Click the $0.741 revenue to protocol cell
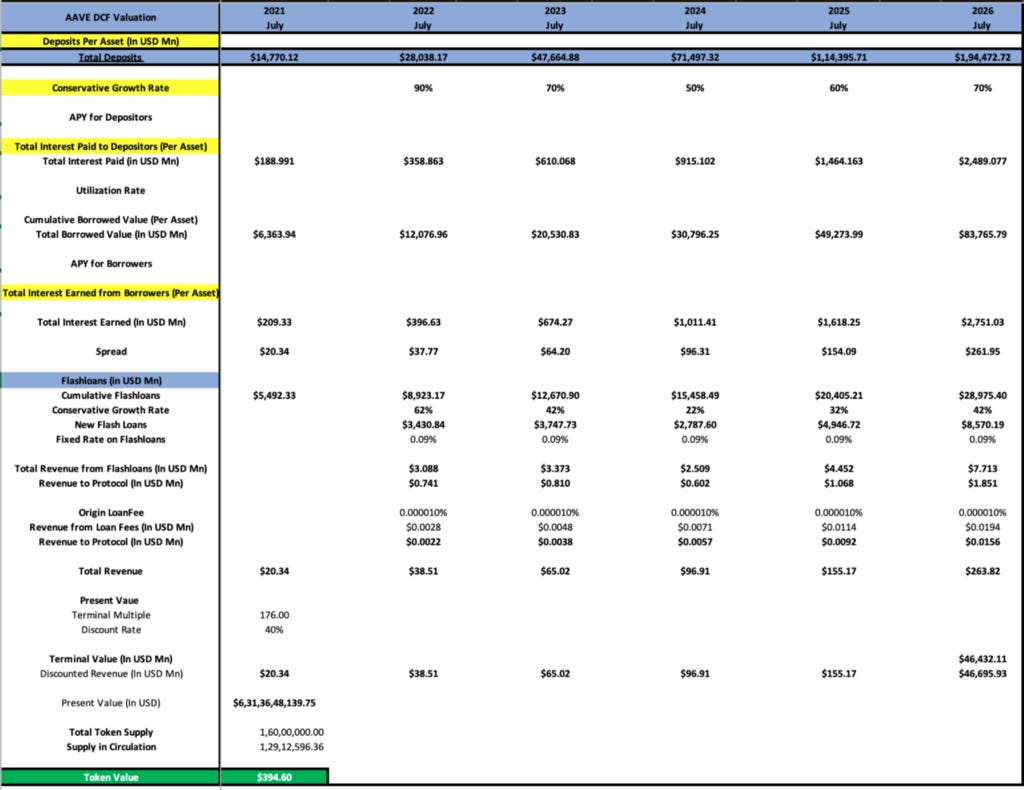This screenshot has width=1024, height=790. [x=423, y=484]
